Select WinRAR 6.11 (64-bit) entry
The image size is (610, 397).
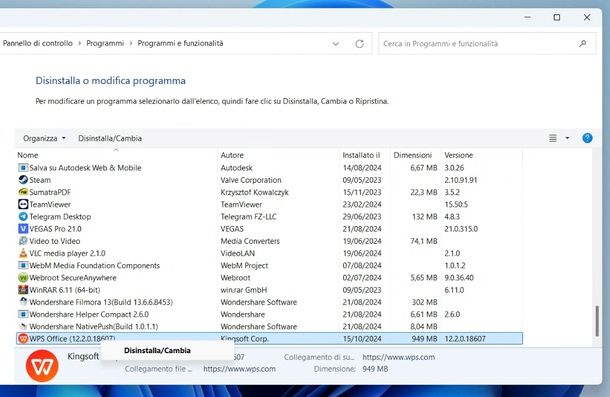pyautogui.click(x=65, y=290)
